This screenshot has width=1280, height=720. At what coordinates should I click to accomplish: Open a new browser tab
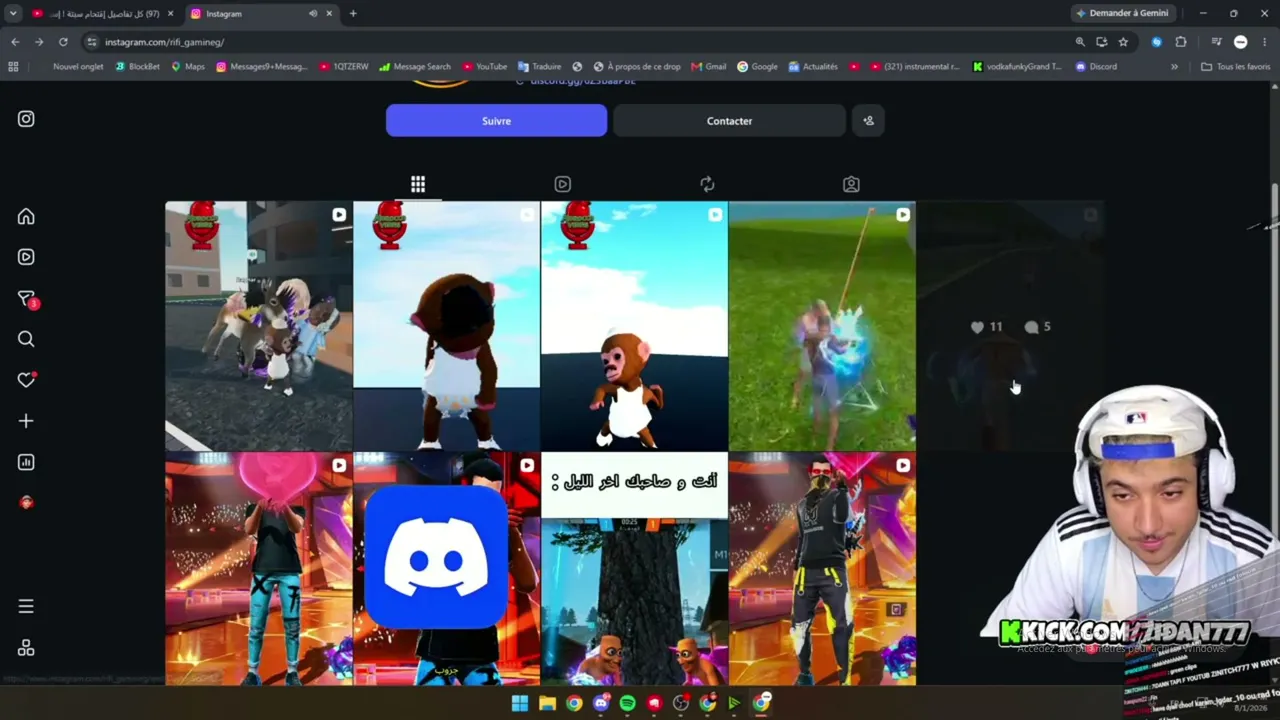tap(353, 14)
